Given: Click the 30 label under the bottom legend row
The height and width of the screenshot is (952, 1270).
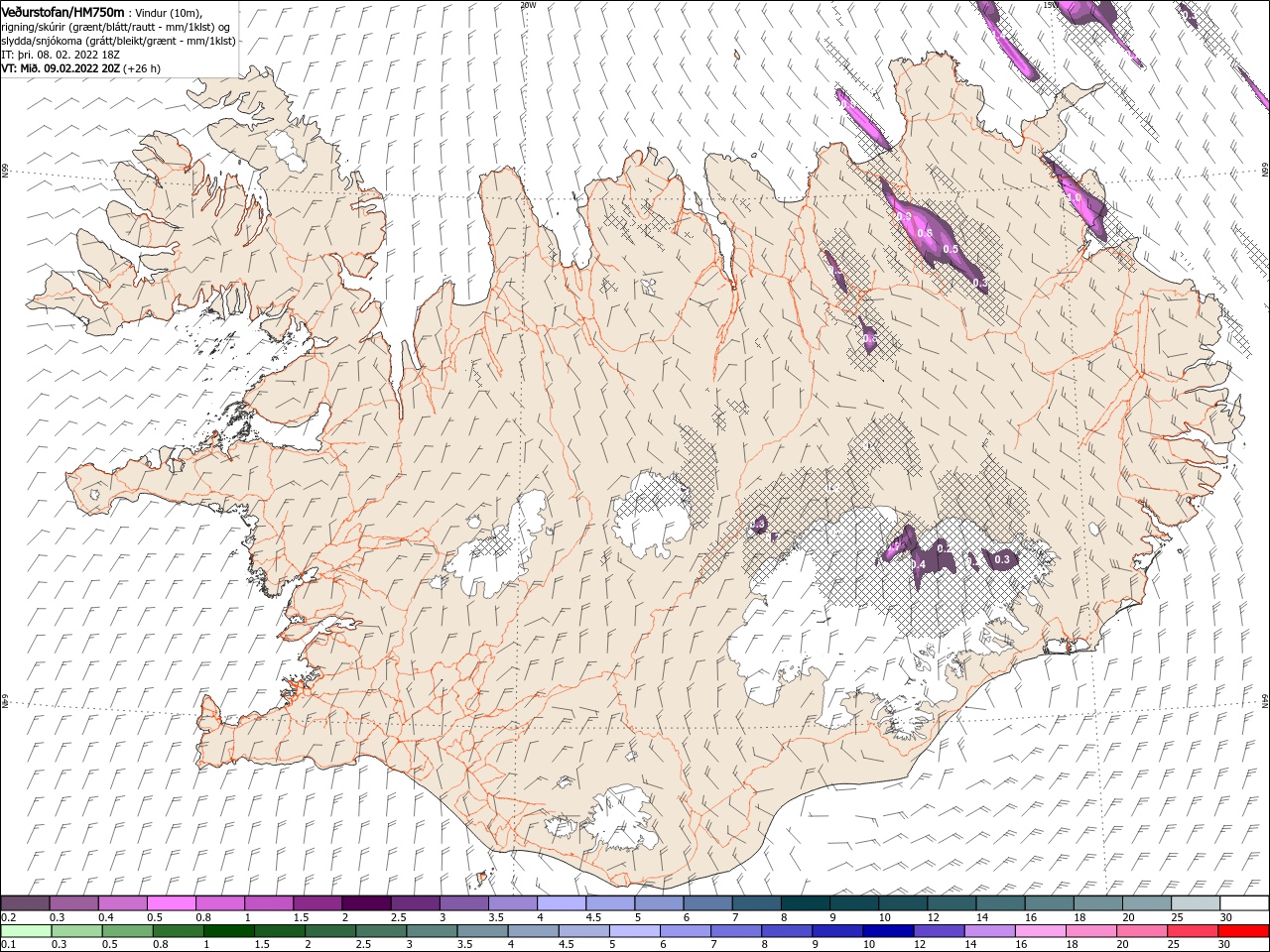Looking at the screenshot, I should click(1226, 945).
